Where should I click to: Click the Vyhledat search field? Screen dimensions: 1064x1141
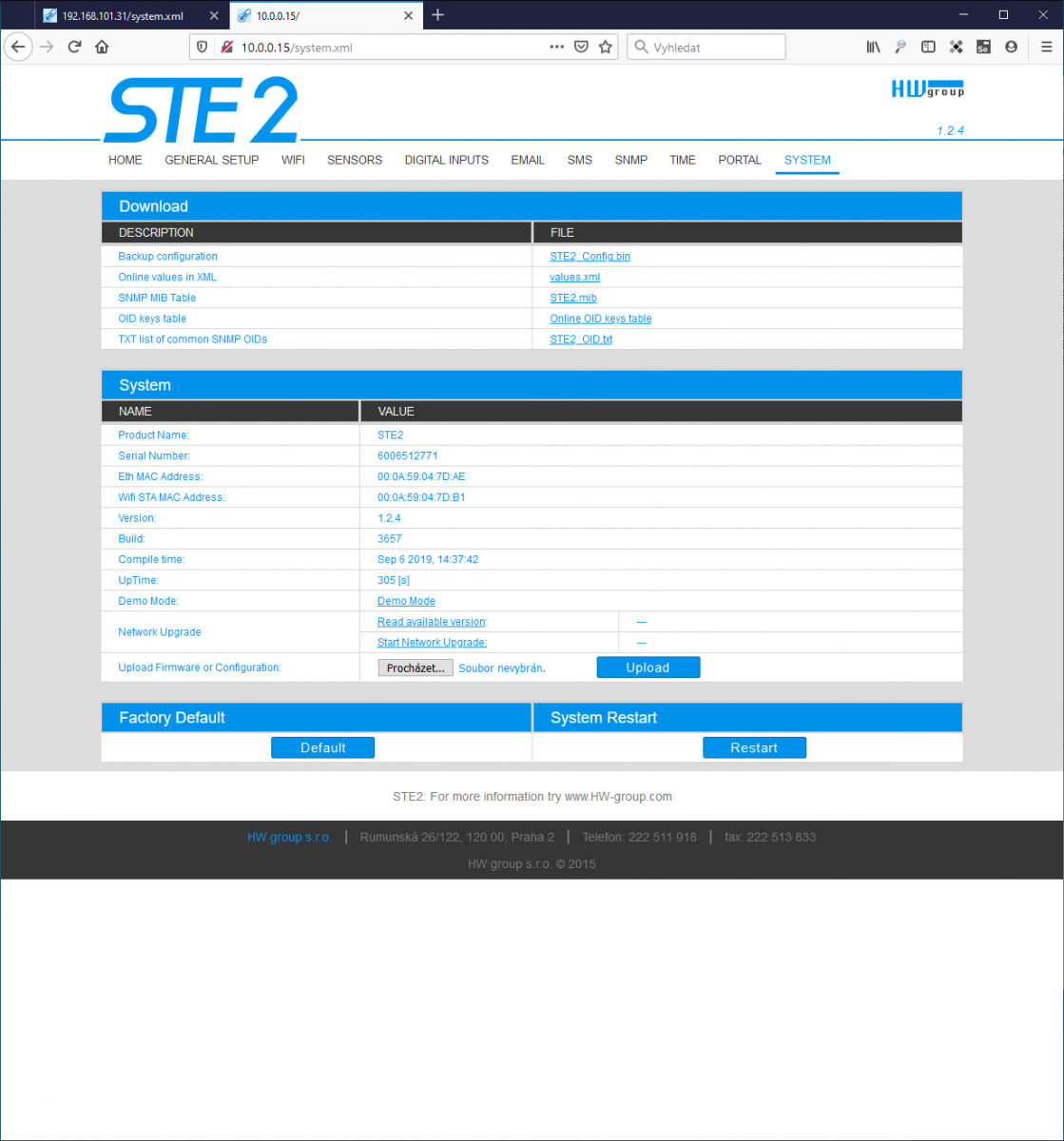[x=706, y=47]
